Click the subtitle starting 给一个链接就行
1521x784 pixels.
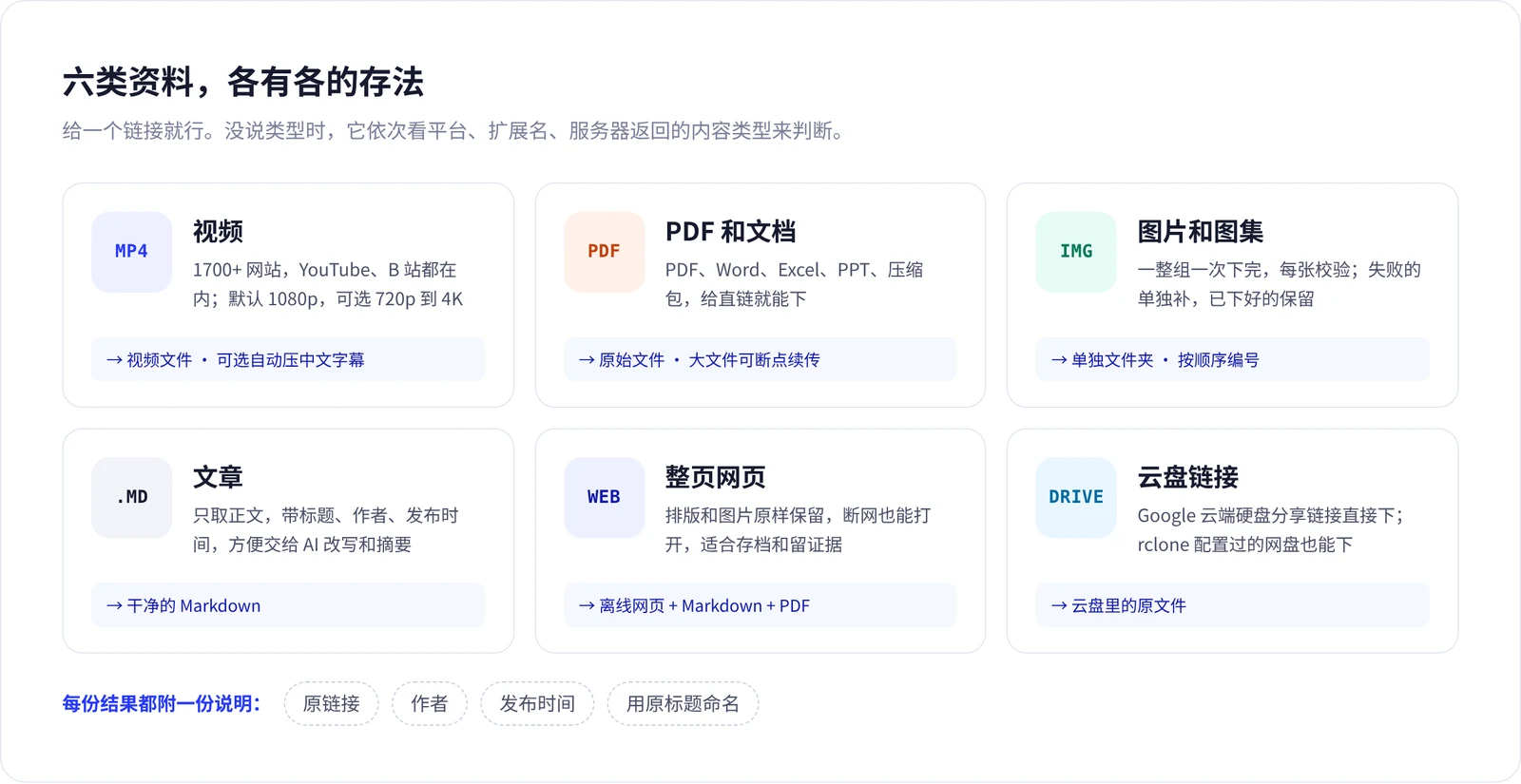[453, 131]
